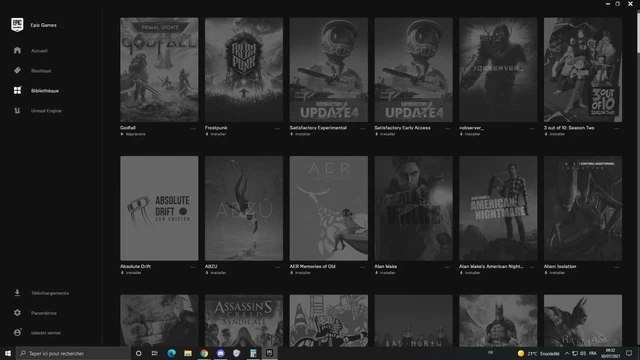Open options dots for 3 out of 10

tap(617, 128)
